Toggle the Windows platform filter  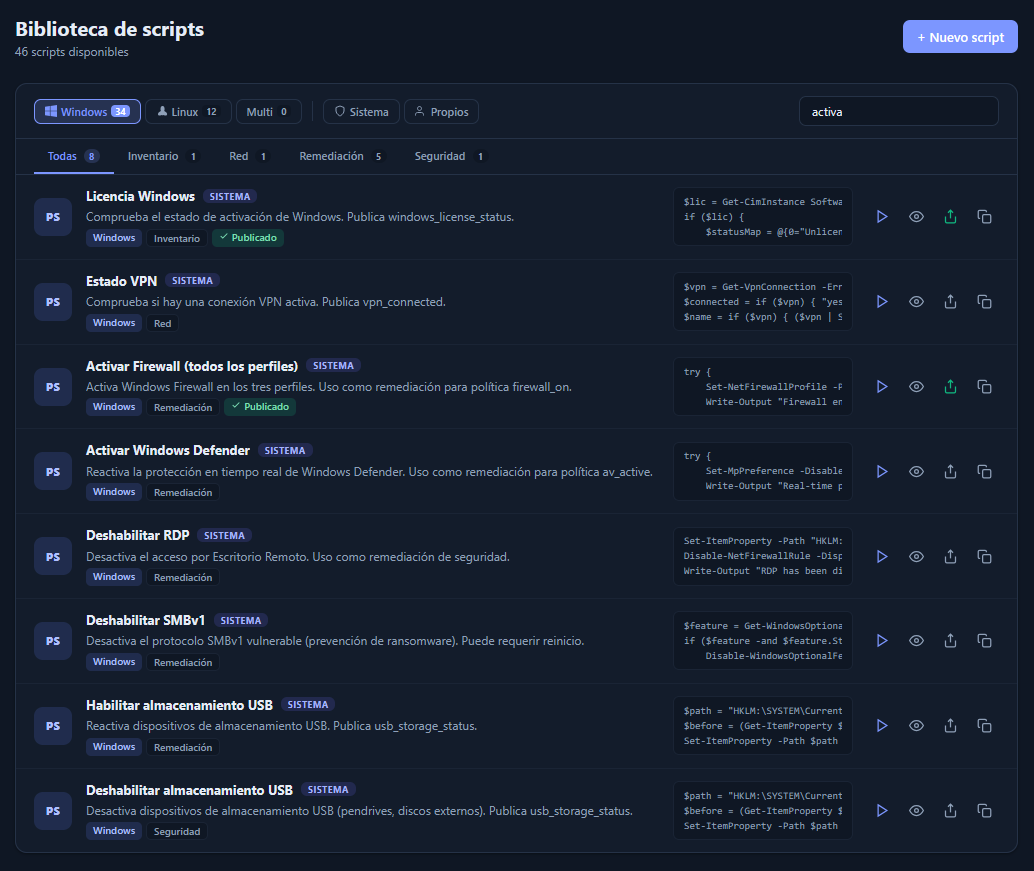(x=87, y=112)
